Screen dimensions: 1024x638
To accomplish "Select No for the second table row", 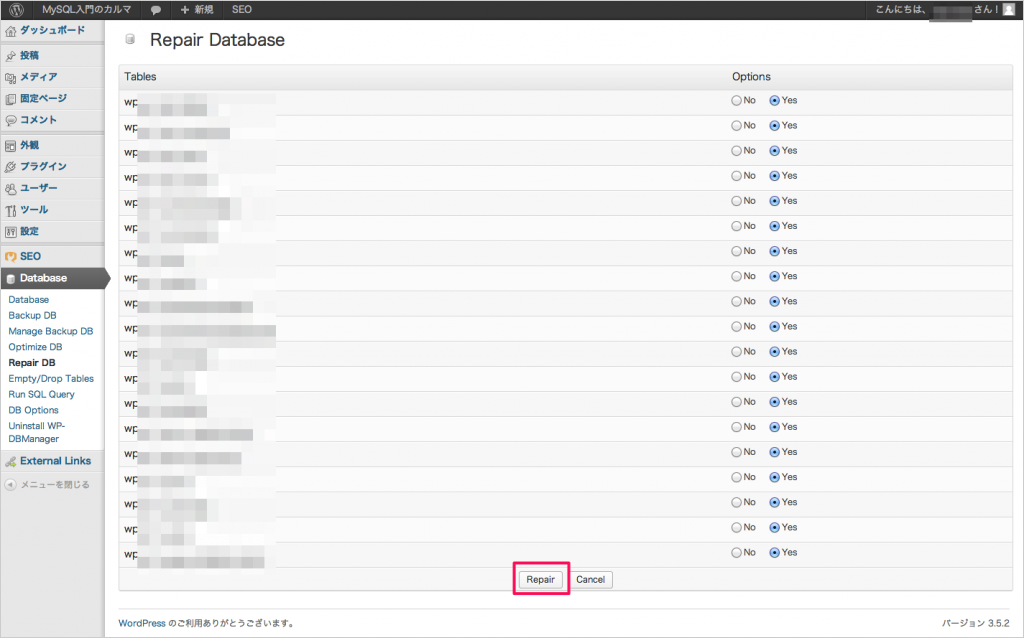I will point(737,126).
